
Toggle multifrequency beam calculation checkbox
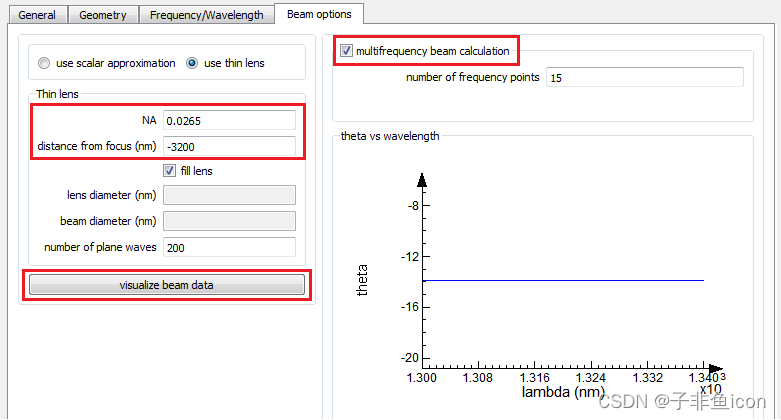click(x=346, y=51)
